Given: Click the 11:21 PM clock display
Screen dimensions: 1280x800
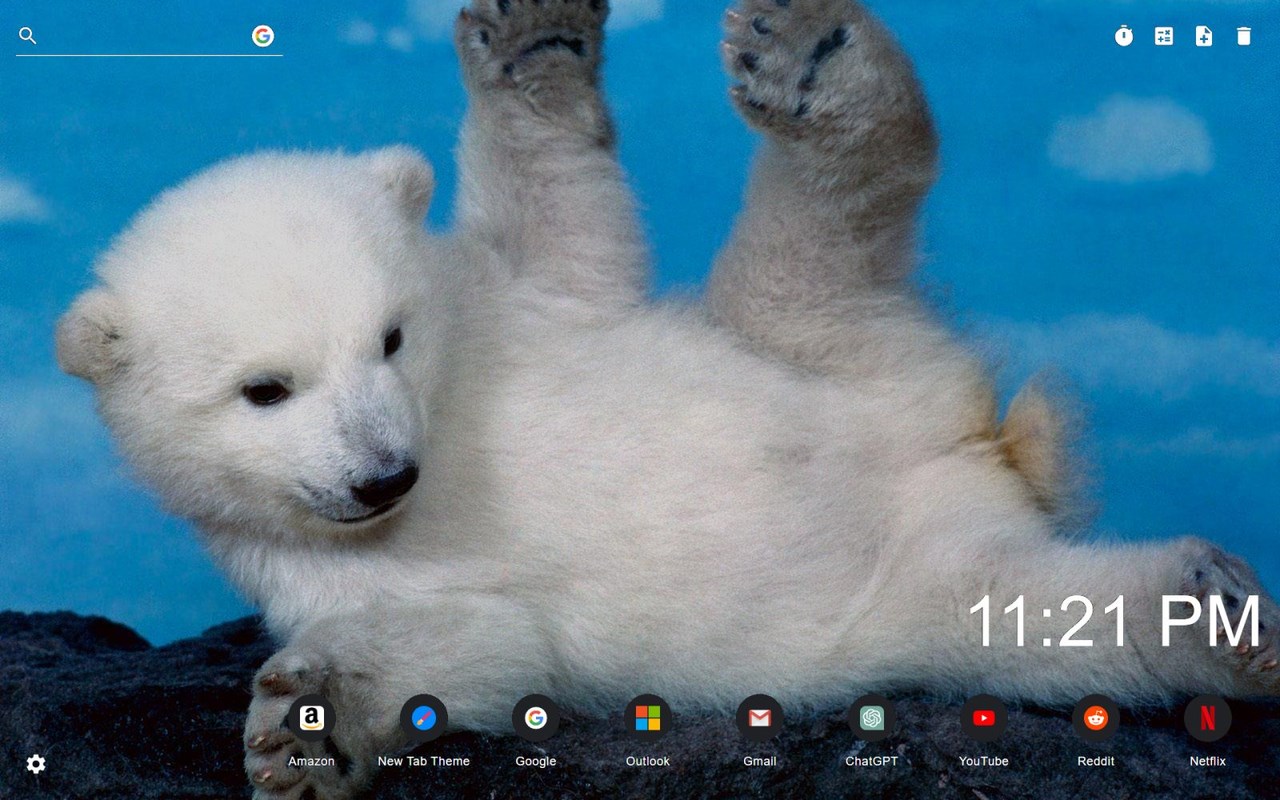Looking at the screenshot, I should click(x=1114, y=622).
